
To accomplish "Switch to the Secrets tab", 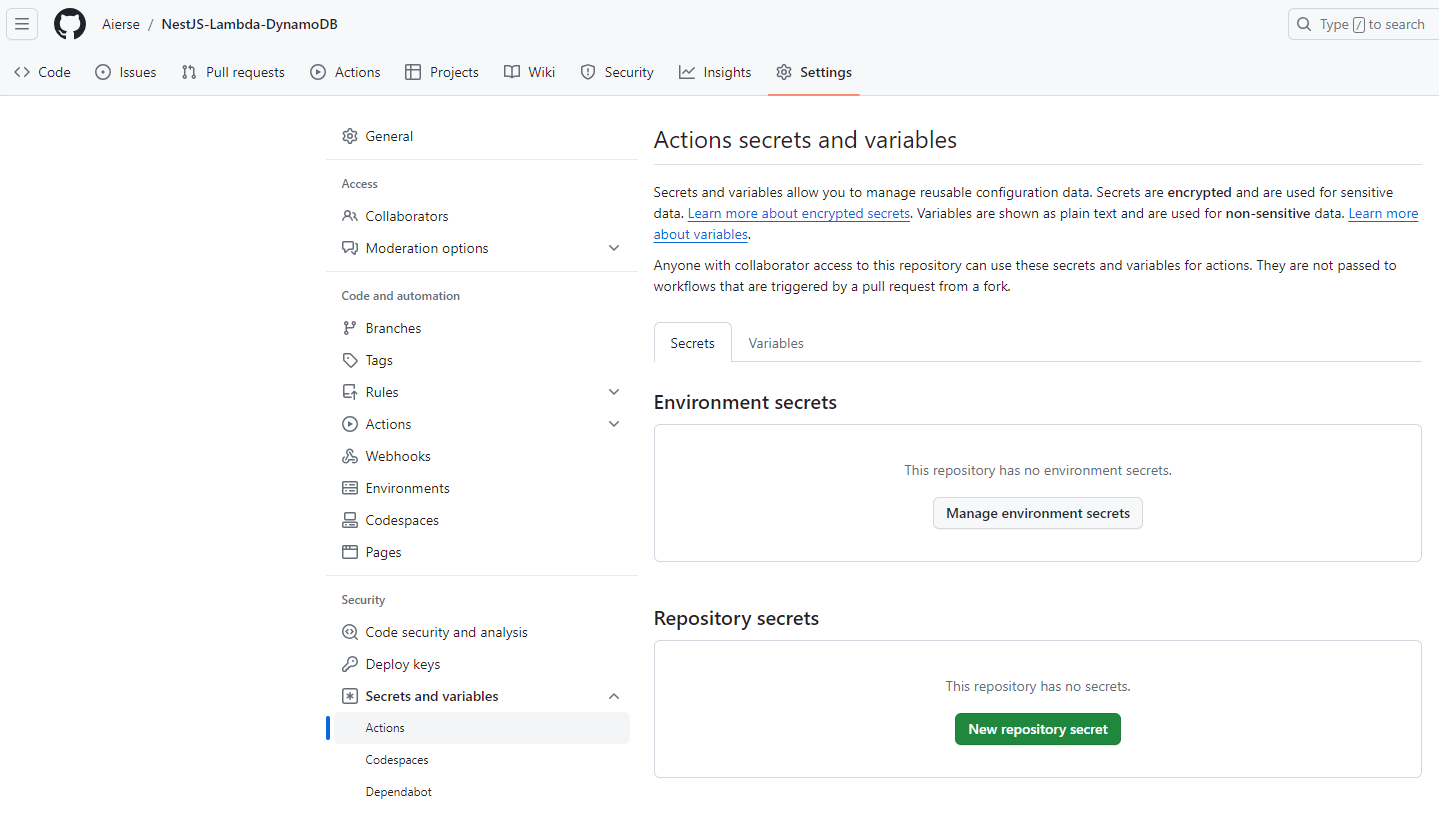I will click(693, 343).
